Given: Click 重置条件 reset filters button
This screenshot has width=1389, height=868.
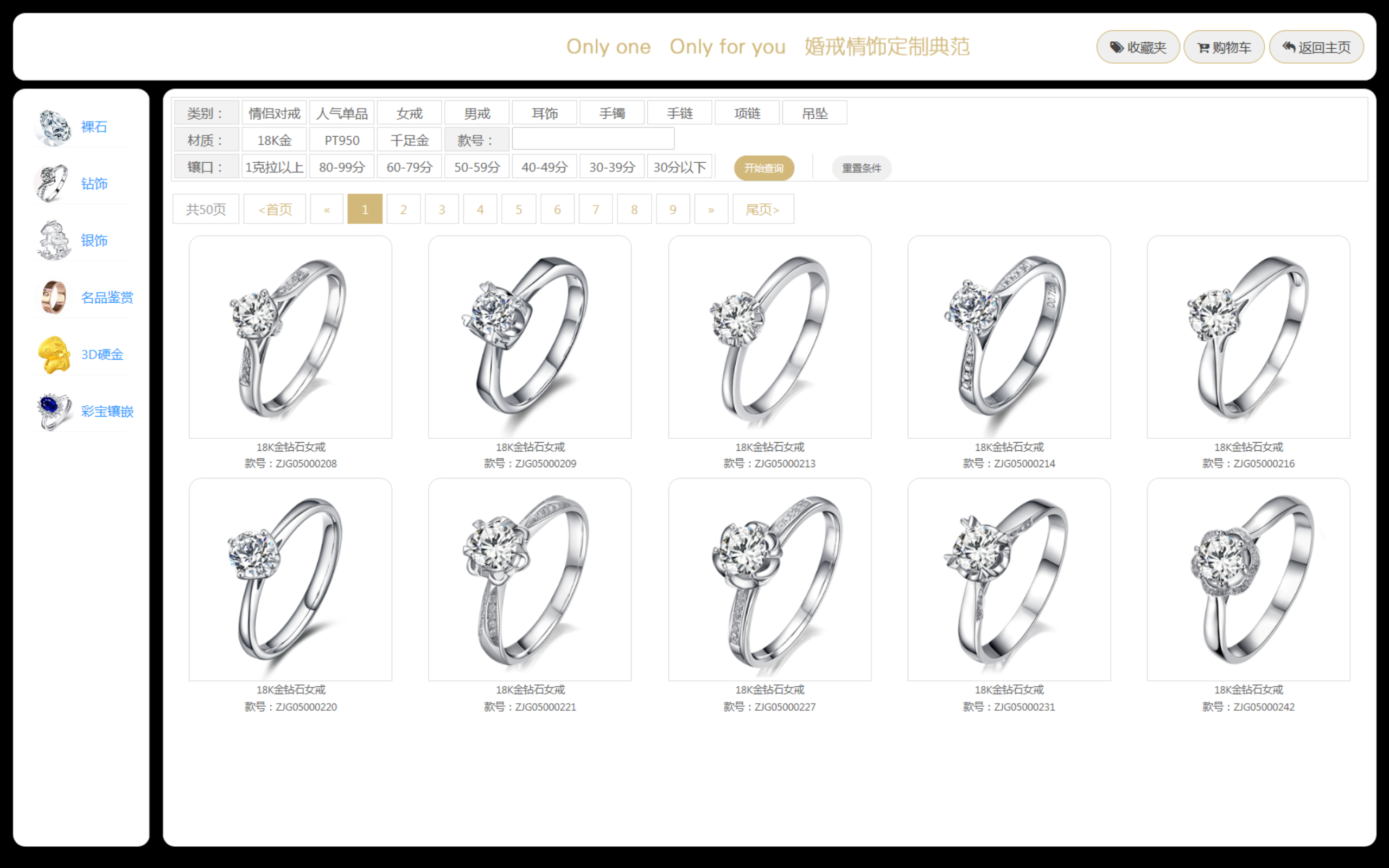Looking at the screenshot, I should [x=862, y=168].
